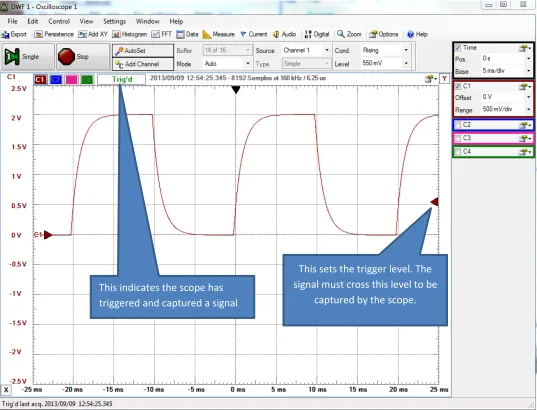The image size is (537, 410).
Task: Open the Settings menu
Action: click(x=114, y=21)
